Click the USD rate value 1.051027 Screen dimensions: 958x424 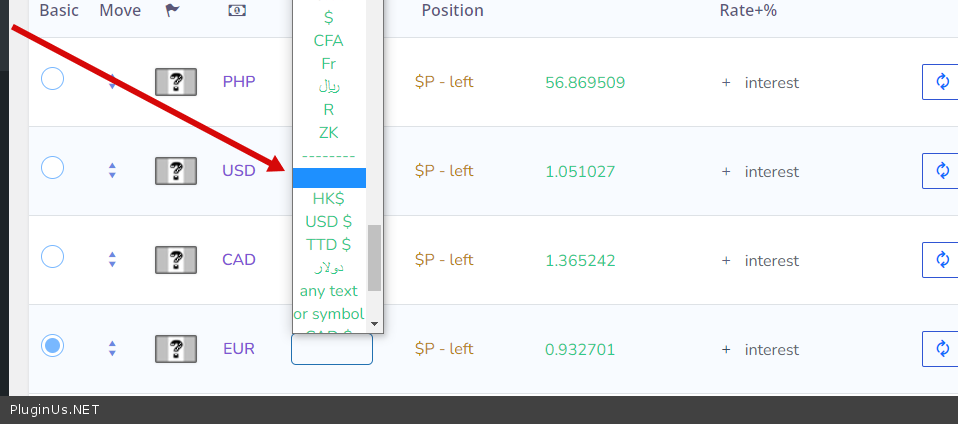[581, 172]
